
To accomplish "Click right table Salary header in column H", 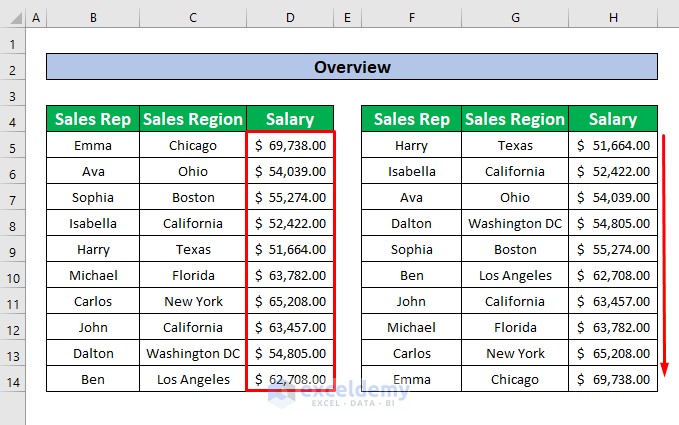I will tap(613, 119).
